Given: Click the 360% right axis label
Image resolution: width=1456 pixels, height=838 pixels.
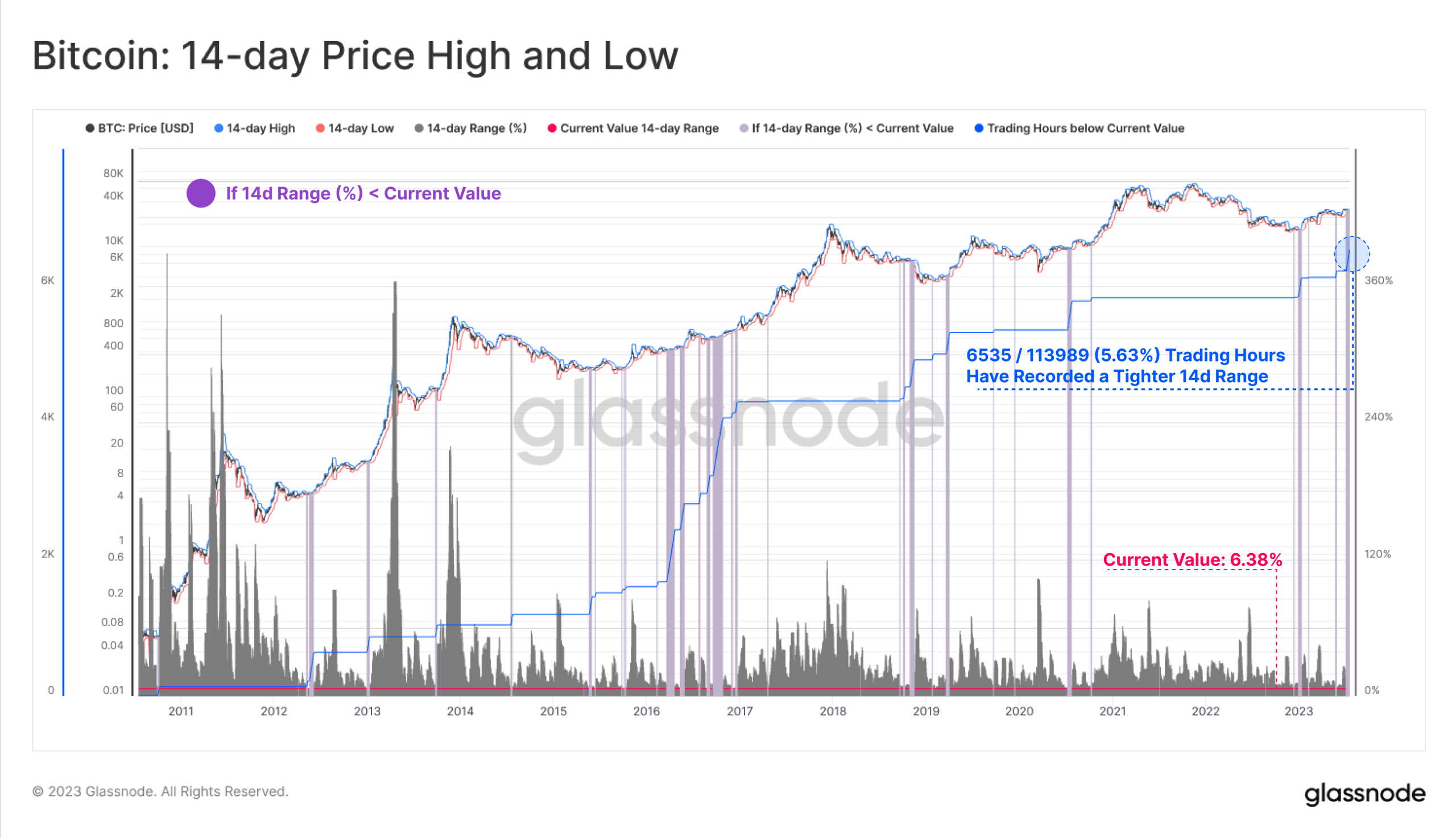Looking at the screenshot, I should pyautogui.click(x=1378, y=280).
